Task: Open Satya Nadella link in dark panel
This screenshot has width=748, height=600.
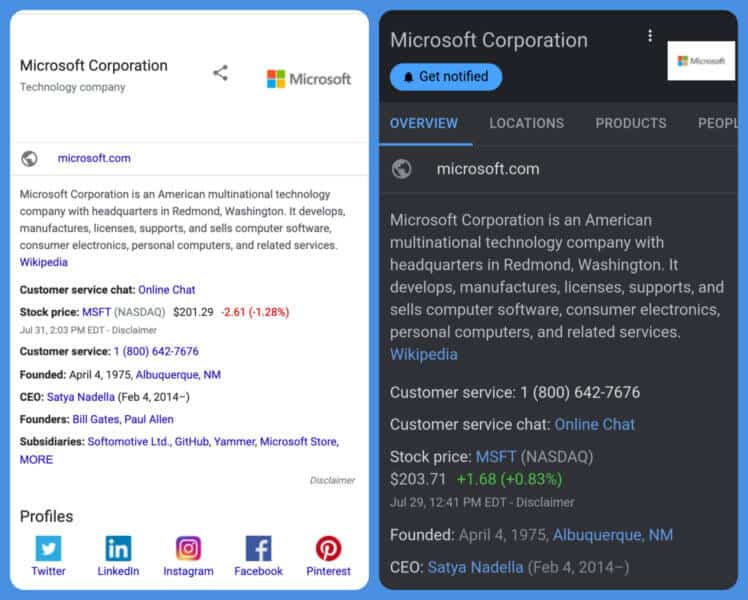Action: tap(475, 567)
